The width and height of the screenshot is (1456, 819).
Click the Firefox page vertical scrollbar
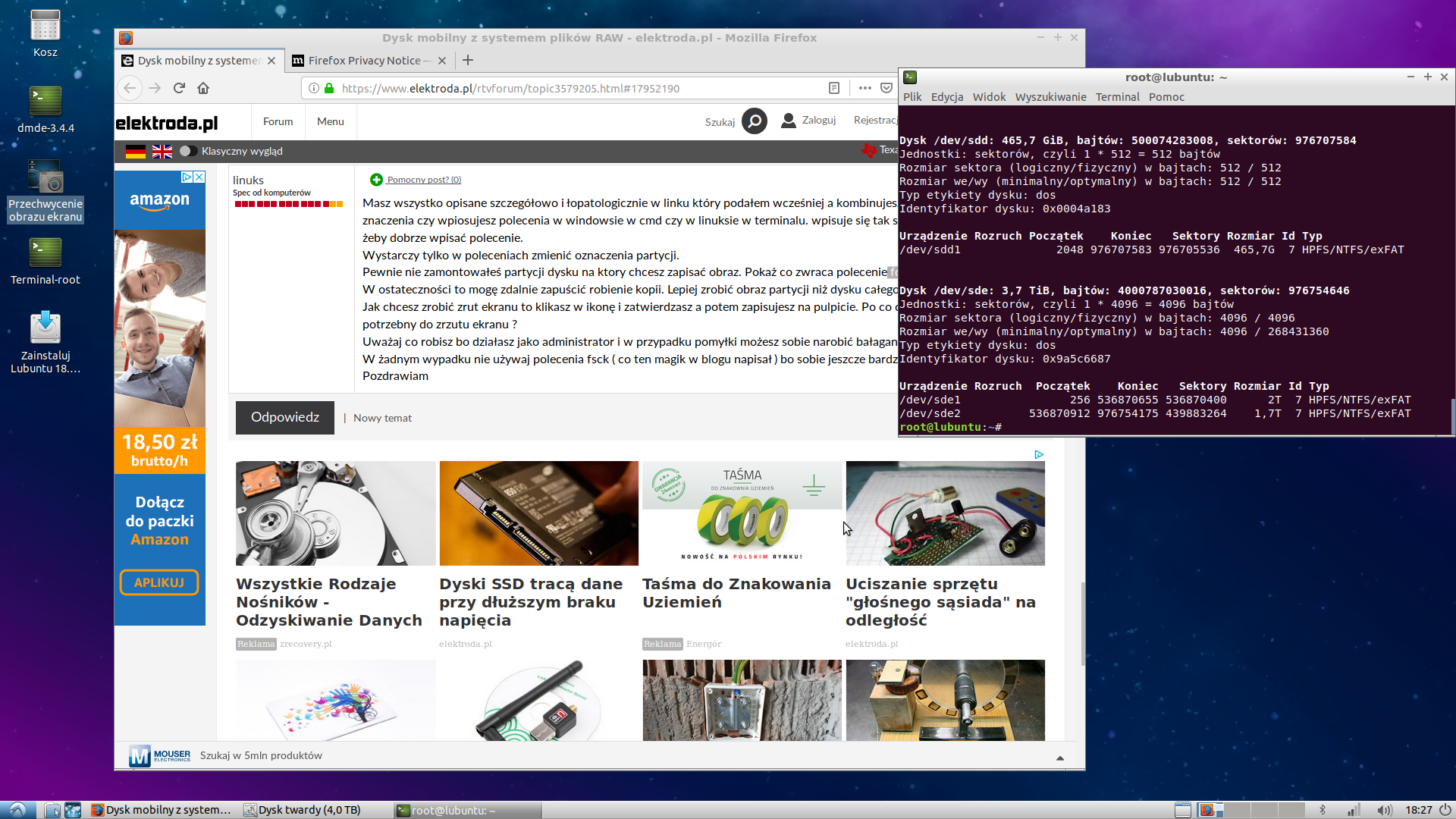[x=1083, y=623]
